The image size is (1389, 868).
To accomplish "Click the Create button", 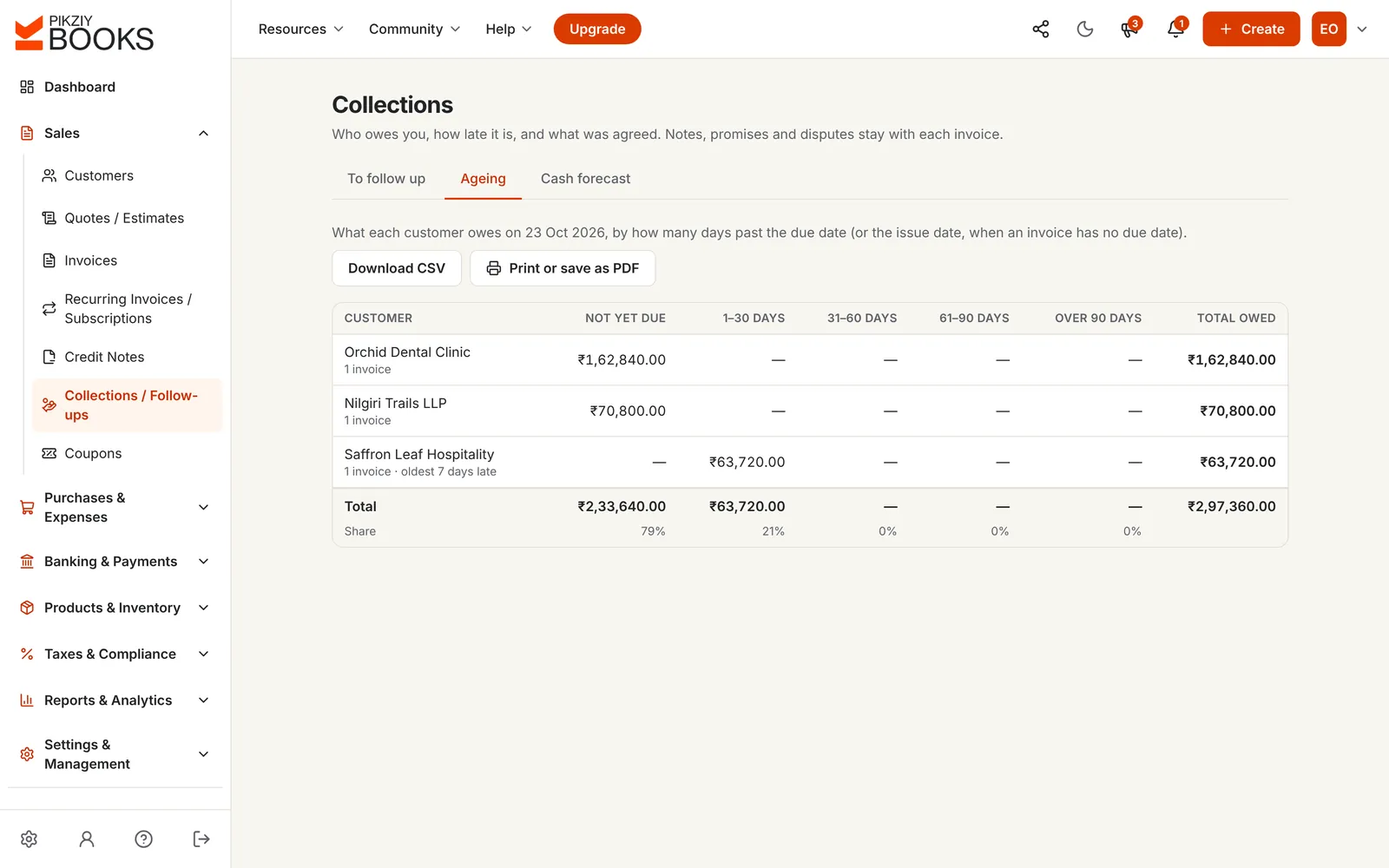I will click(1251, 29).
